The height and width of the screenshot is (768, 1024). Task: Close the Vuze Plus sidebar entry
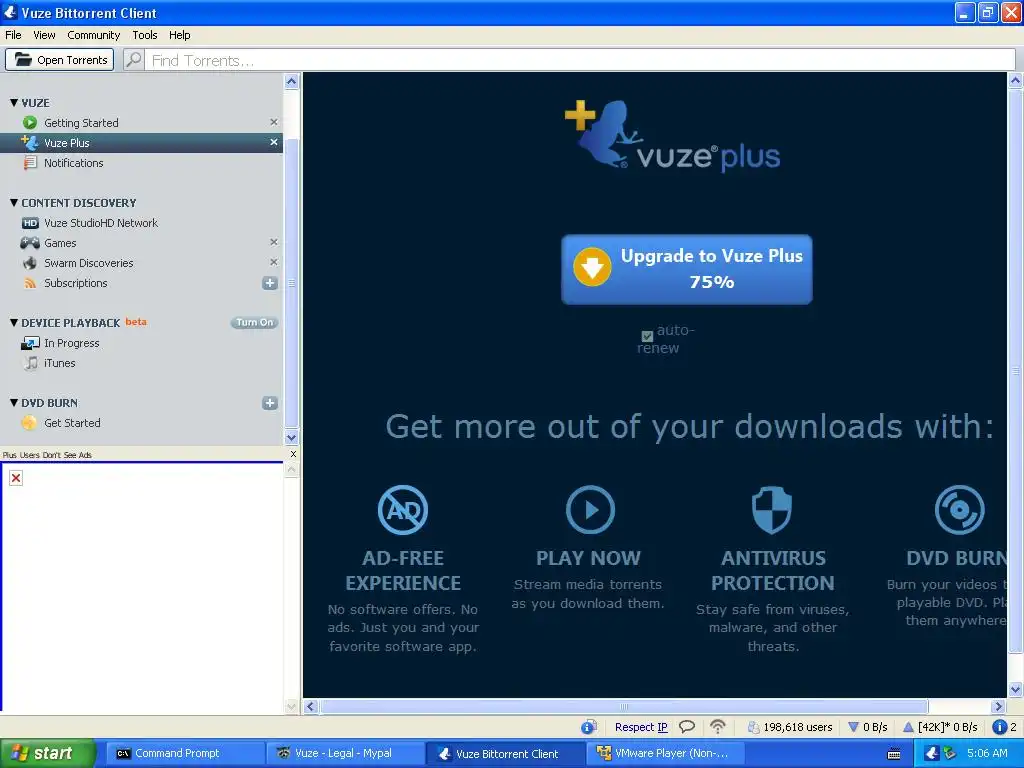click(274, 142)
